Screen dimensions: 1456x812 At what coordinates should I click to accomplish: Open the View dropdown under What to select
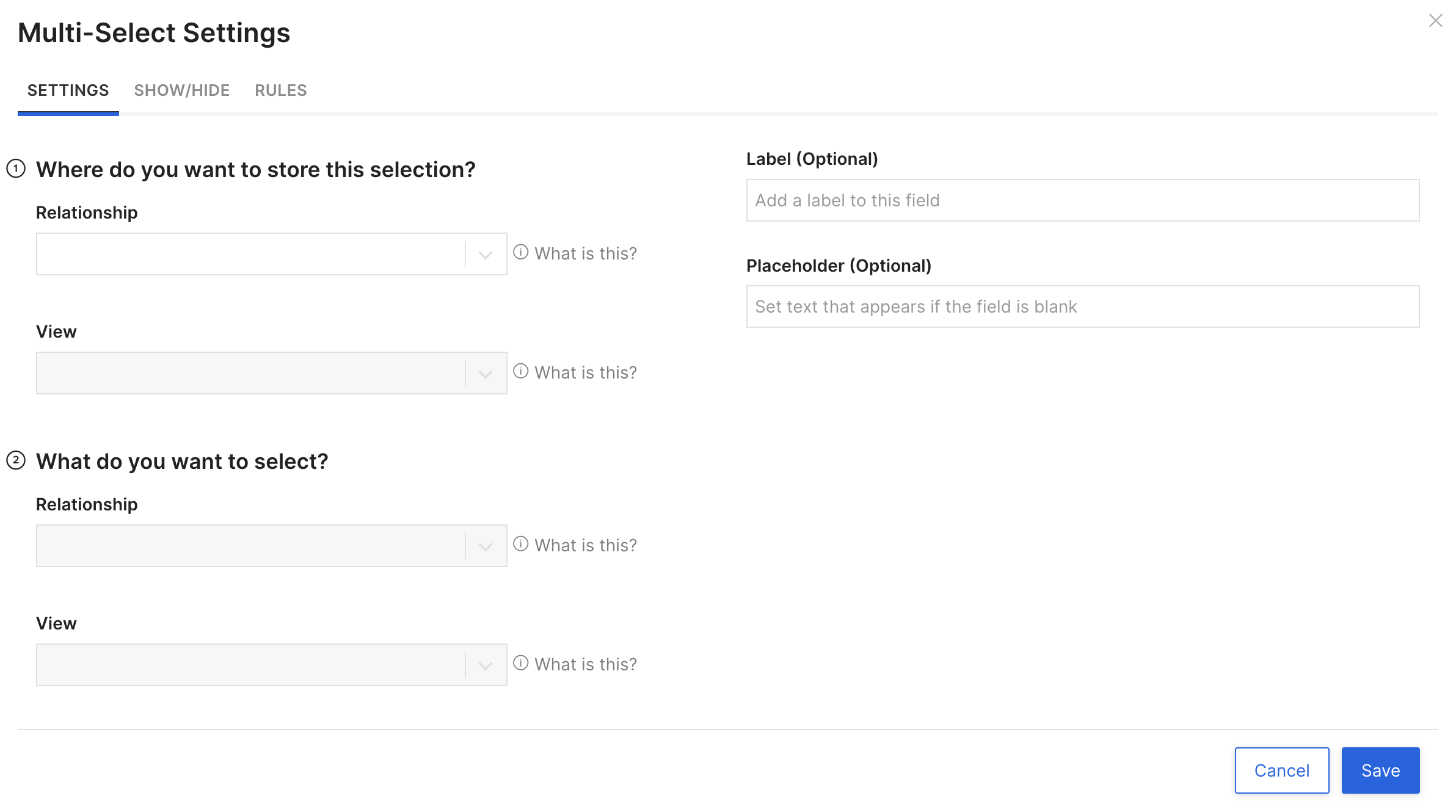tap(271, 665)
